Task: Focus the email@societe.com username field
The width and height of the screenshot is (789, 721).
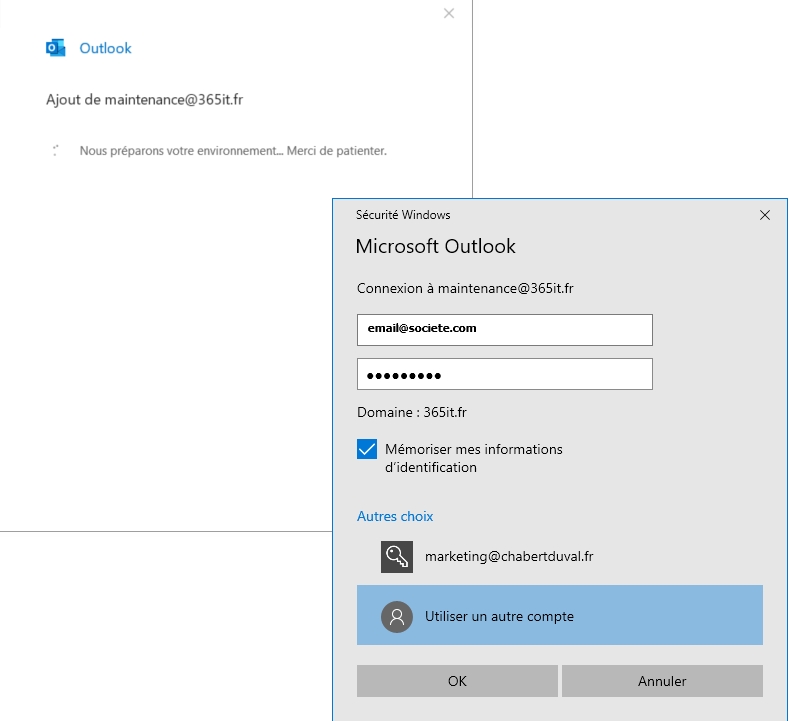Action: (504, 329)
